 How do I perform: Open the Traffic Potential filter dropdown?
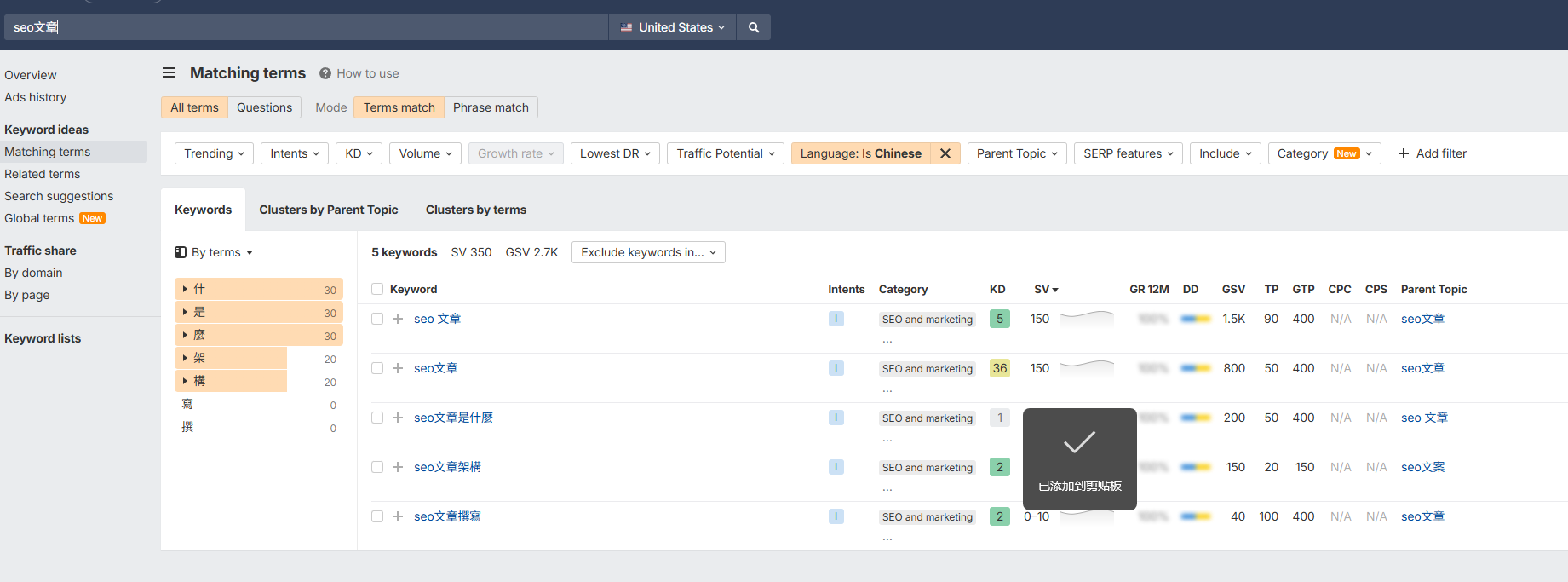725,153
